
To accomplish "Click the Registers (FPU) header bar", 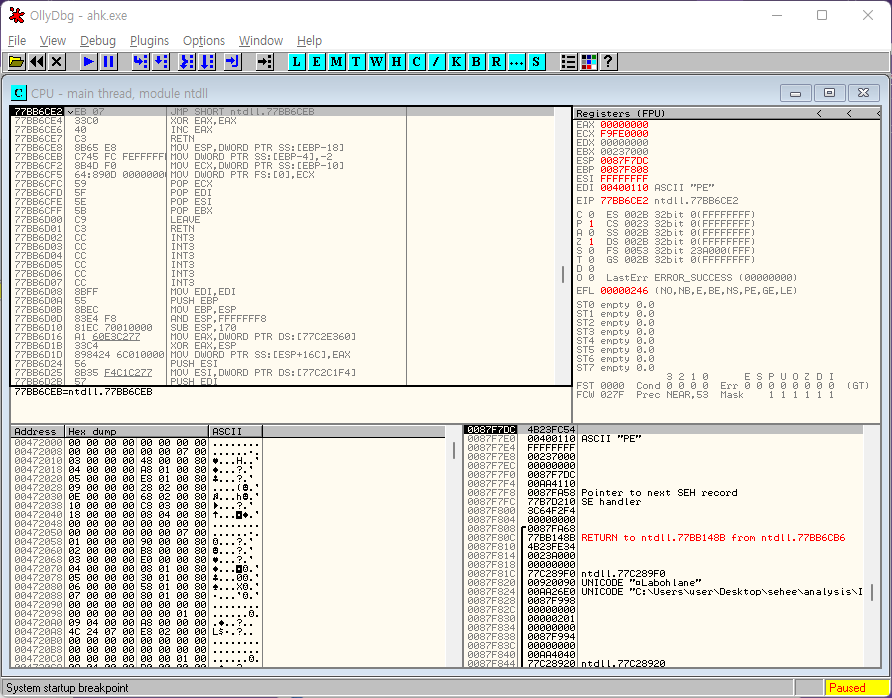I will pyautogui.click(x=726, y=113).
